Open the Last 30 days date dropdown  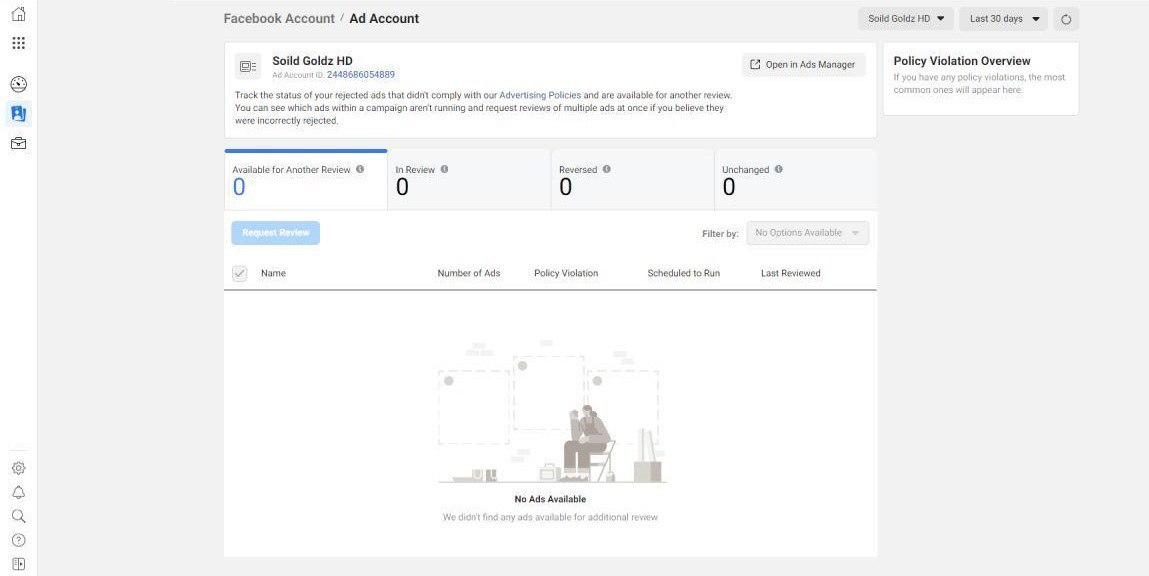1004,19
